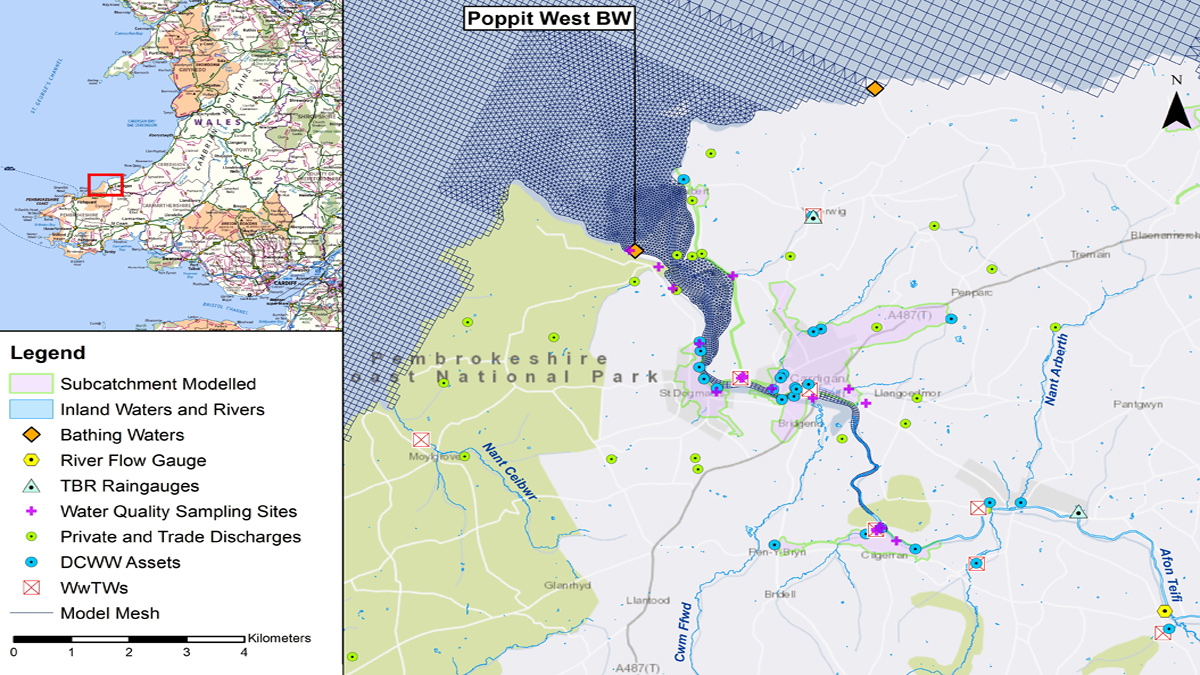Image resolution: width=1200 pixels, height=675 pixels.
Task: Click the kilometres scale bar
Action: point(128,638)
